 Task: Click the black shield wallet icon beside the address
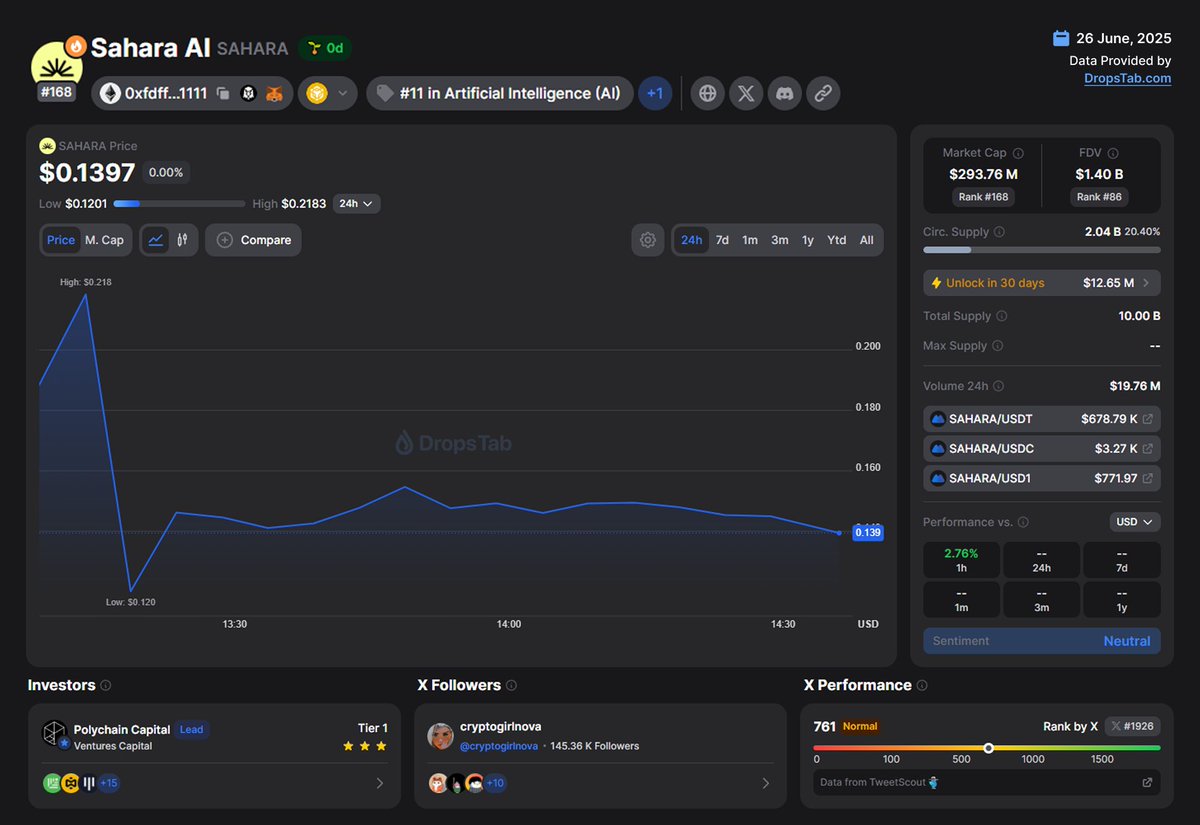coord(248,93)
